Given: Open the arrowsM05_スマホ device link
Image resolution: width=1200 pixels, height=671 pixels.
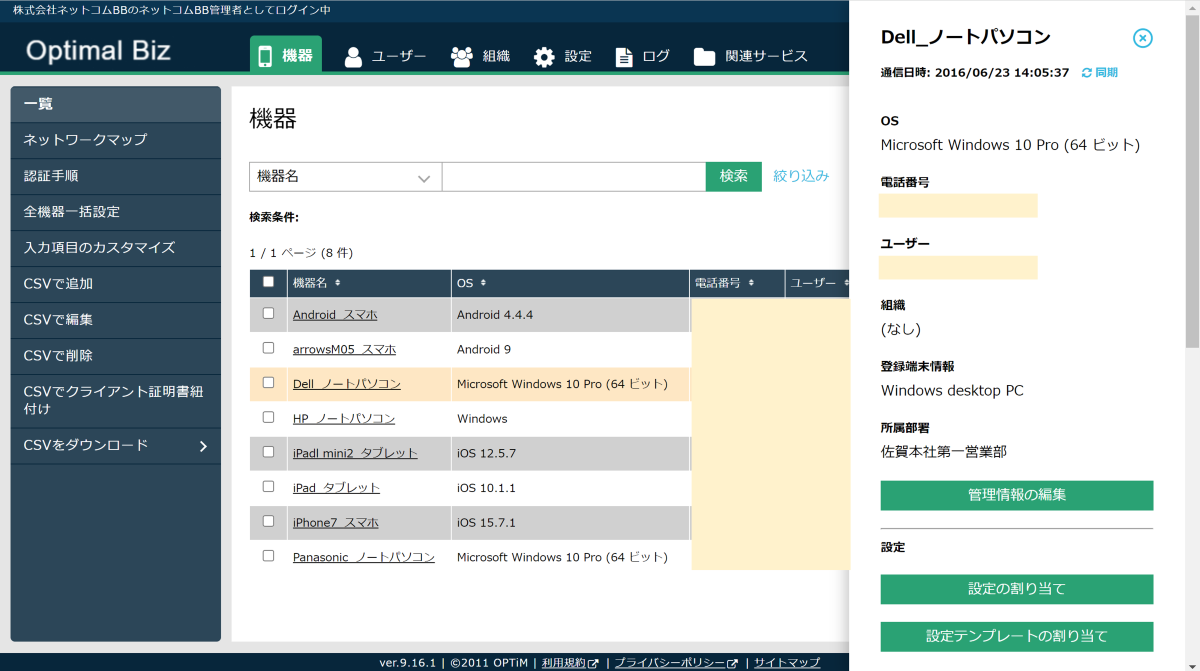Looking at the screenshot, I should (344, 349).
